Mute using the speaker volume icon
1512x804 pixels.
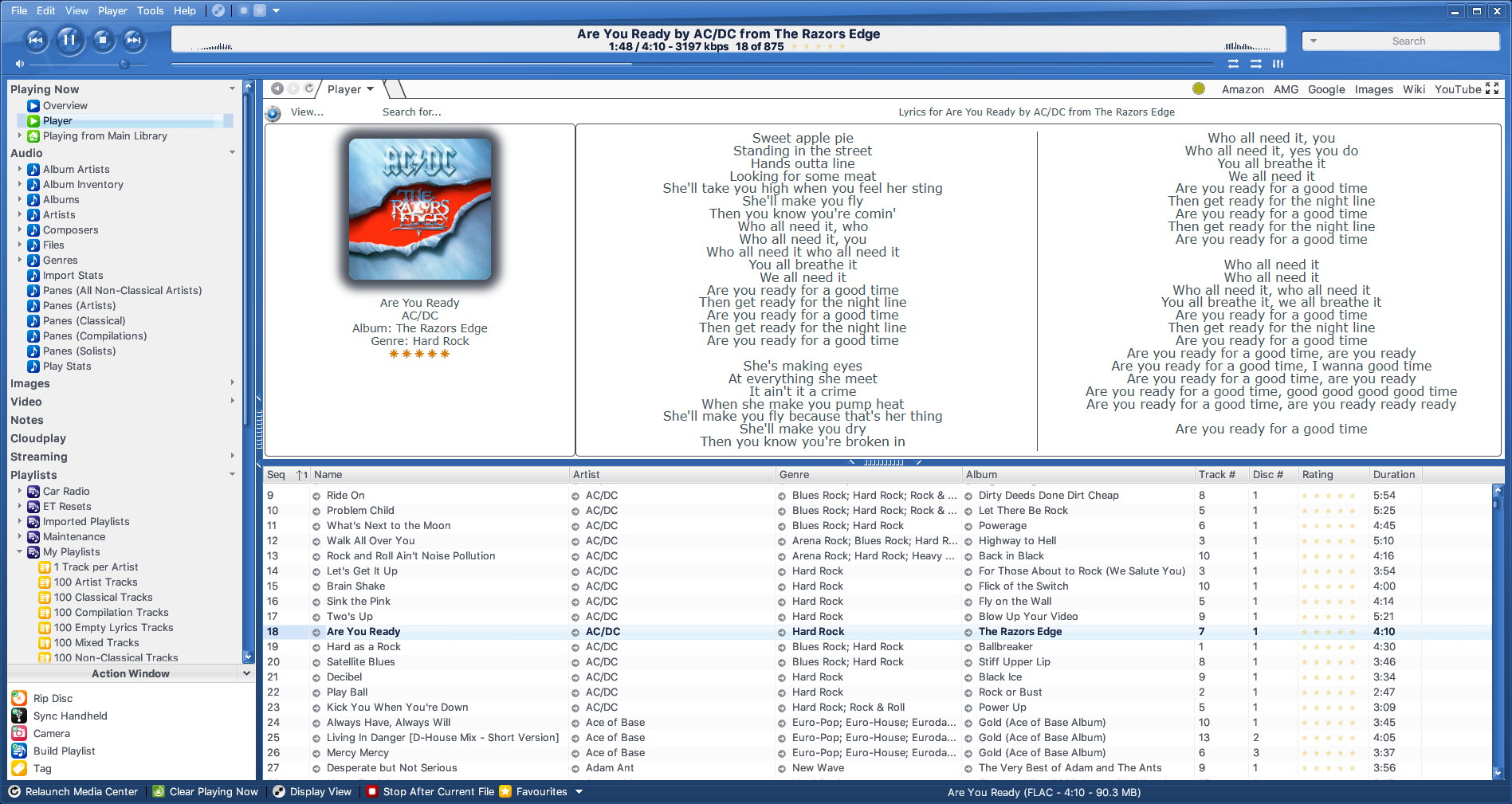click(20, 64)
